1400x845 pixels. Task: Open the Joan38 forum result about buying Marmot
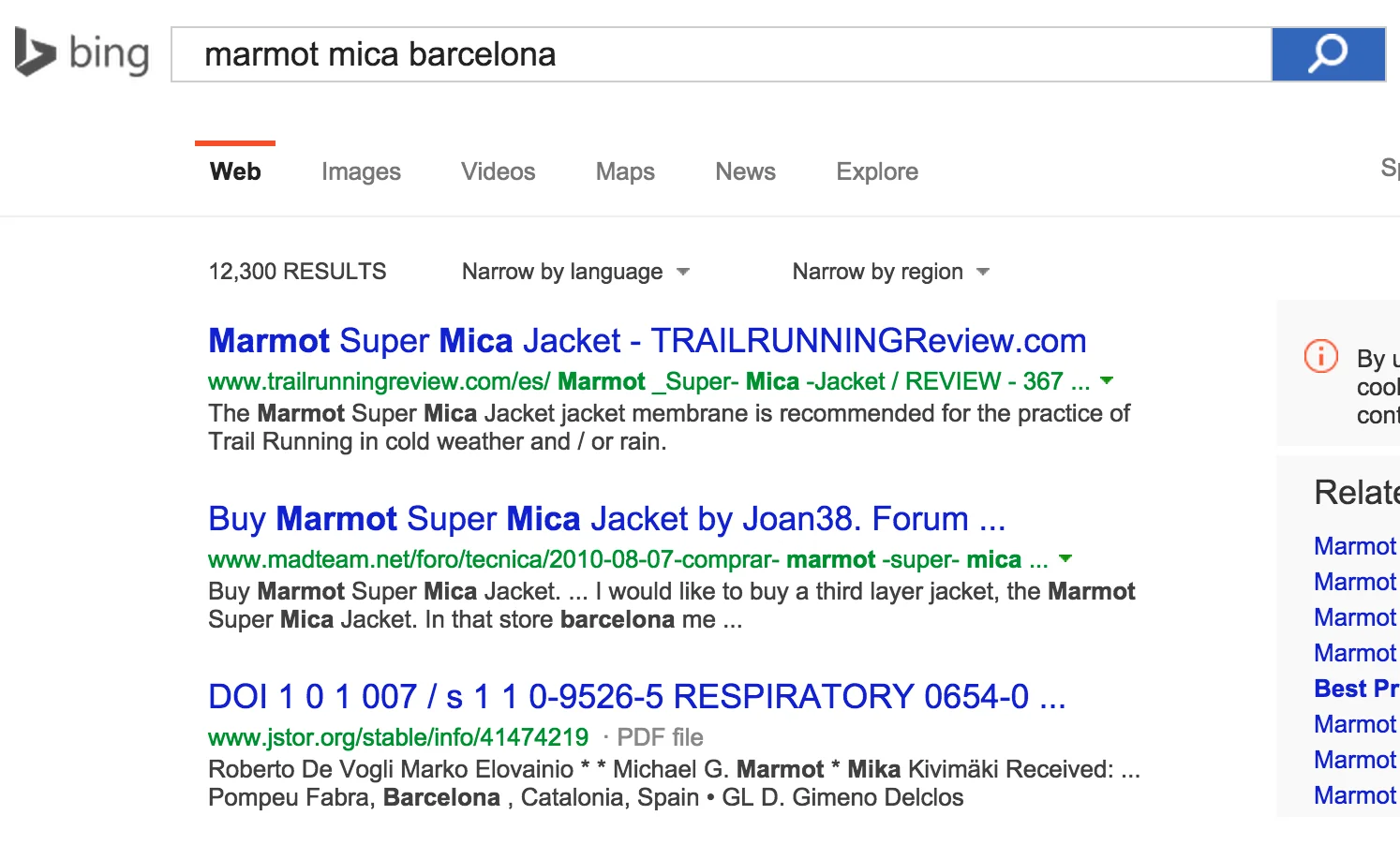(606, 518)
